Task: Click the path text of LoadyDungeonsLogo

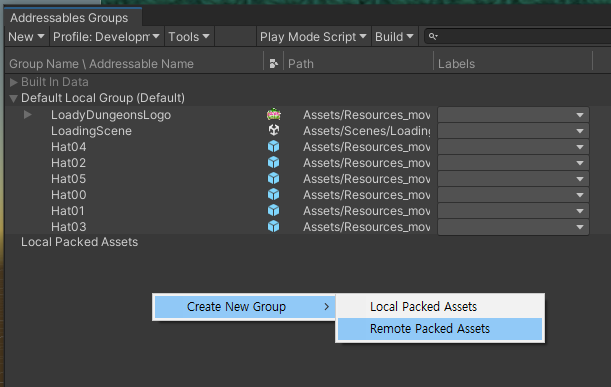Action: (x=367, y=115)
